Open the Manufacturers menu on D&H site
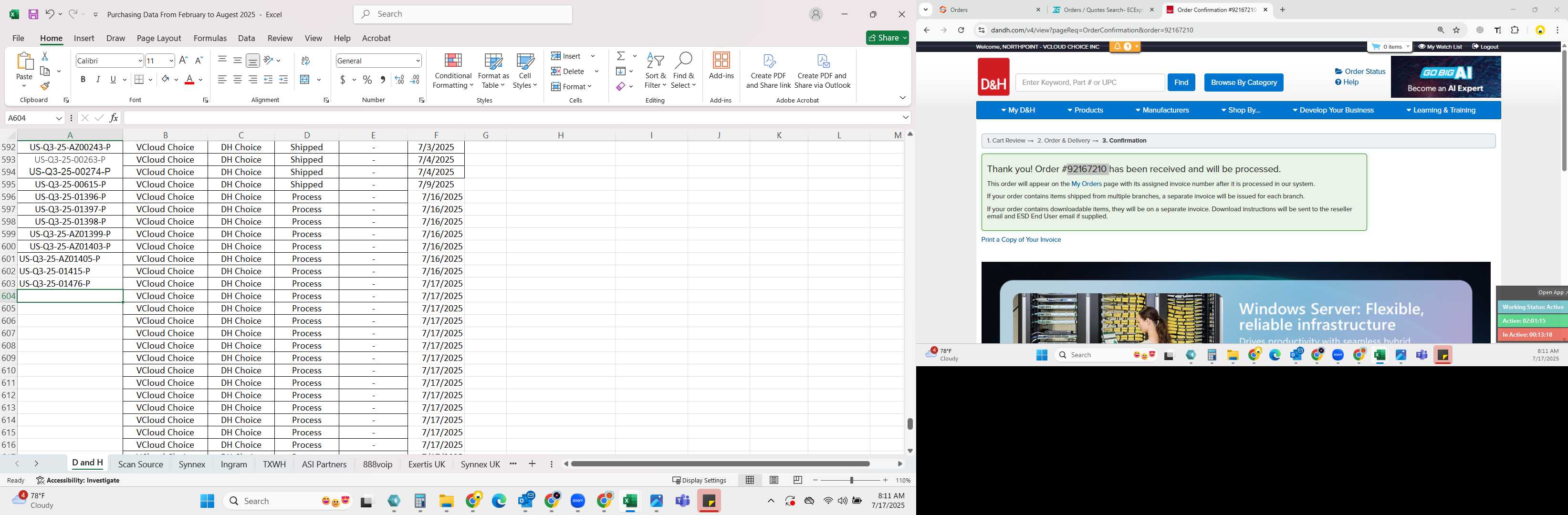The width and height of the screenshot is (1568, 515). 1161,110
